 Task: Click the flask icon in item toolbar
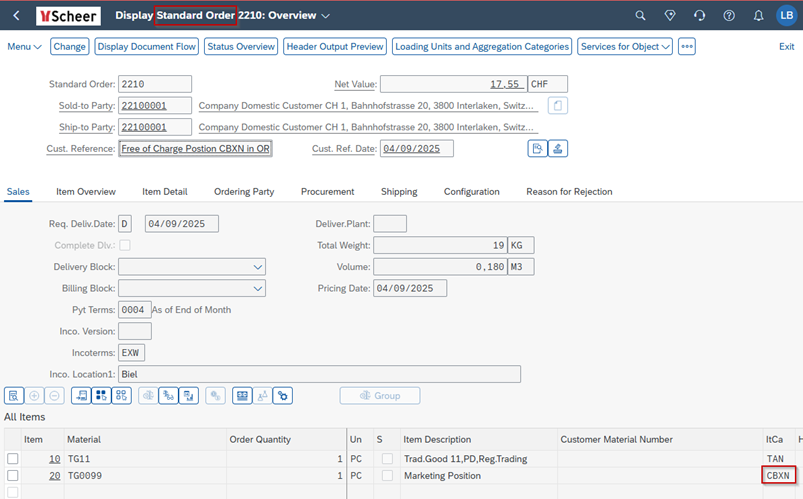[x=262, y=396]
